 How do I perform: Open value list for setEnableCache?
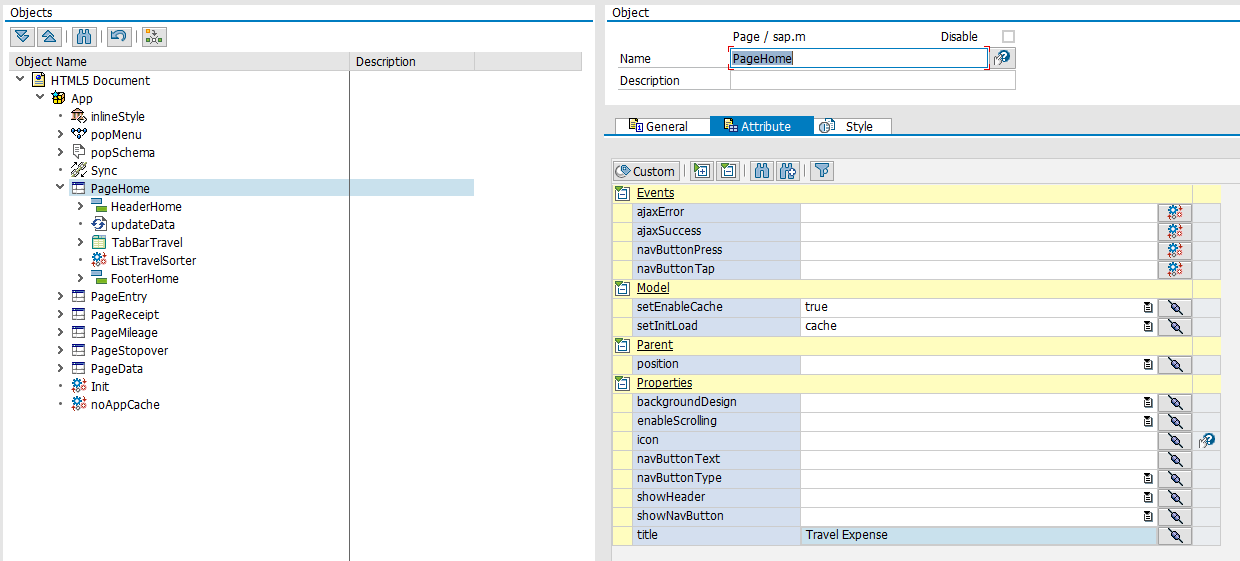coord(1148,307)
